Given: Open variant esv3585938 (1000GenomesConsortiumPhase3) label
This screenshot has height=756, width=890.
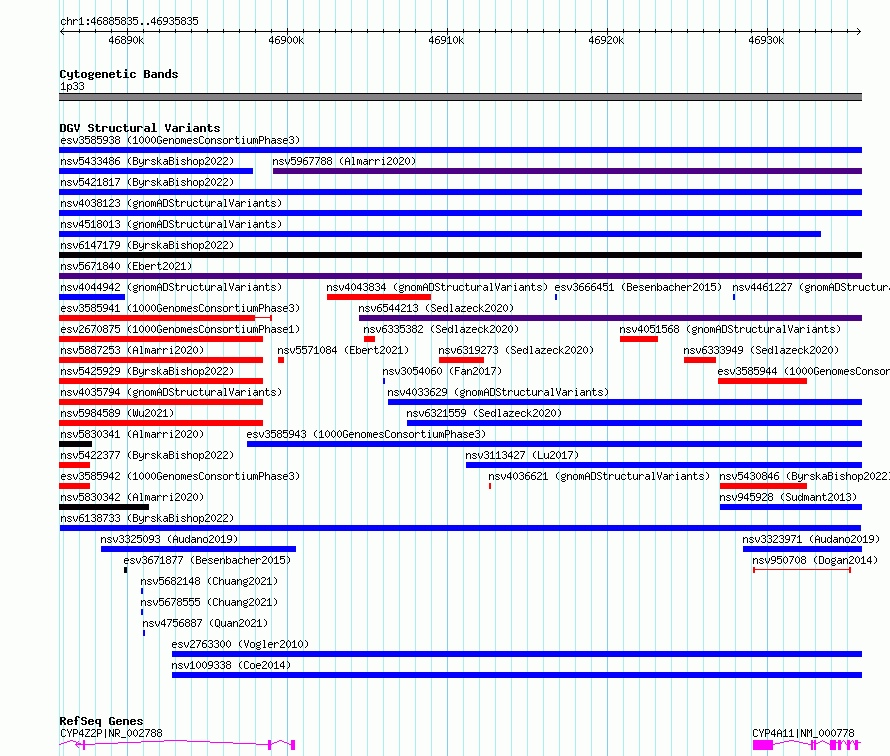Looking at the screenshot, I should [180, 140].
